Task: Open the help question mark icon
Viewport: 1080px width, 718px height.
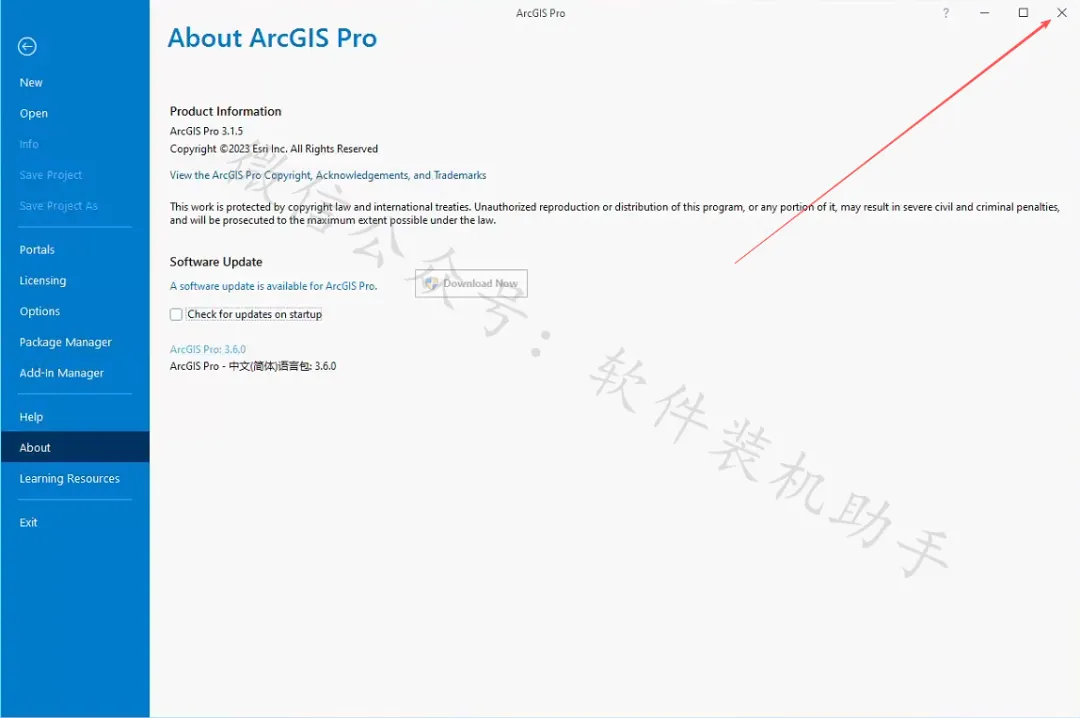Action: coord(946,13)
